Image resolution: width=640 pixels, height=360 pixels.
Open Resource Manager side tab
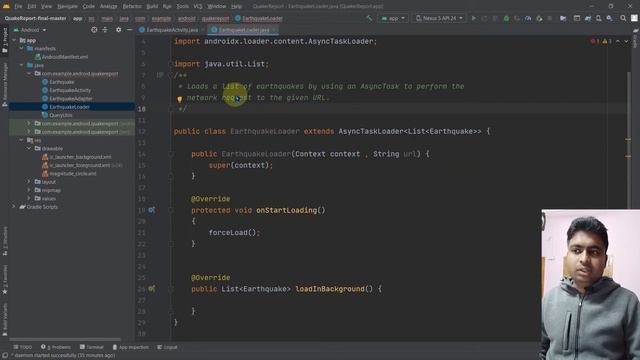pyautogui.click(x=4, y=85)
